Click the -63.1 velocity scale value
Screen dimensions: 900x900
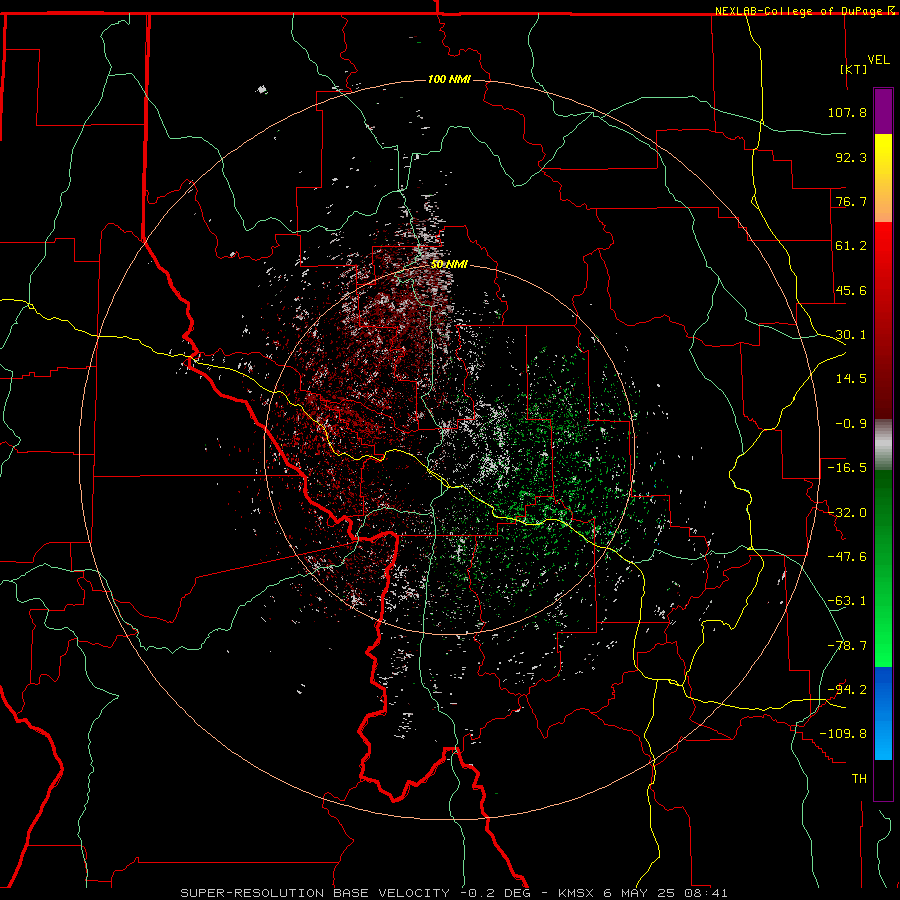847,601
